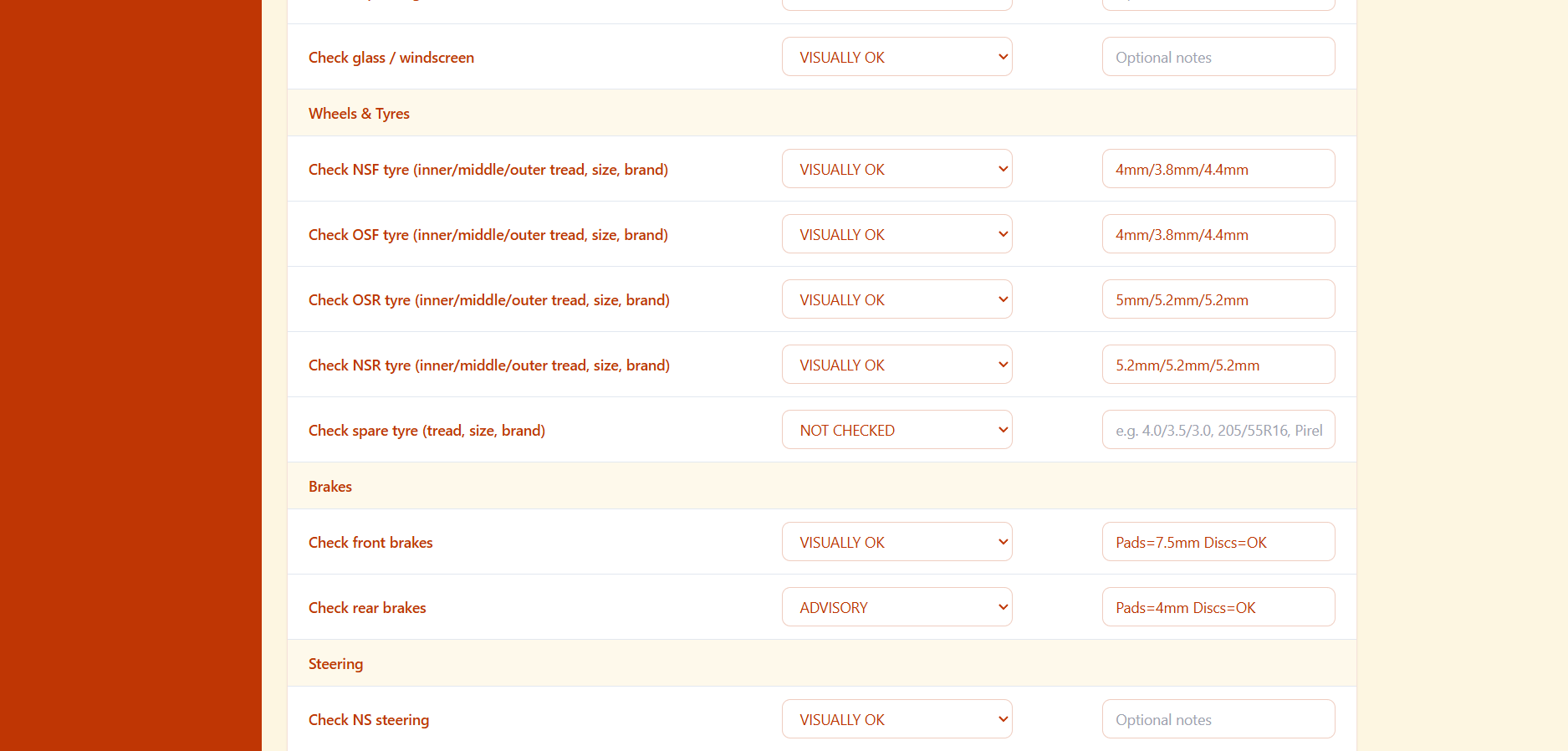Click the 'Check rear brakes' label
This screenshot has height=751, width=1568.
tap(367, 608)
